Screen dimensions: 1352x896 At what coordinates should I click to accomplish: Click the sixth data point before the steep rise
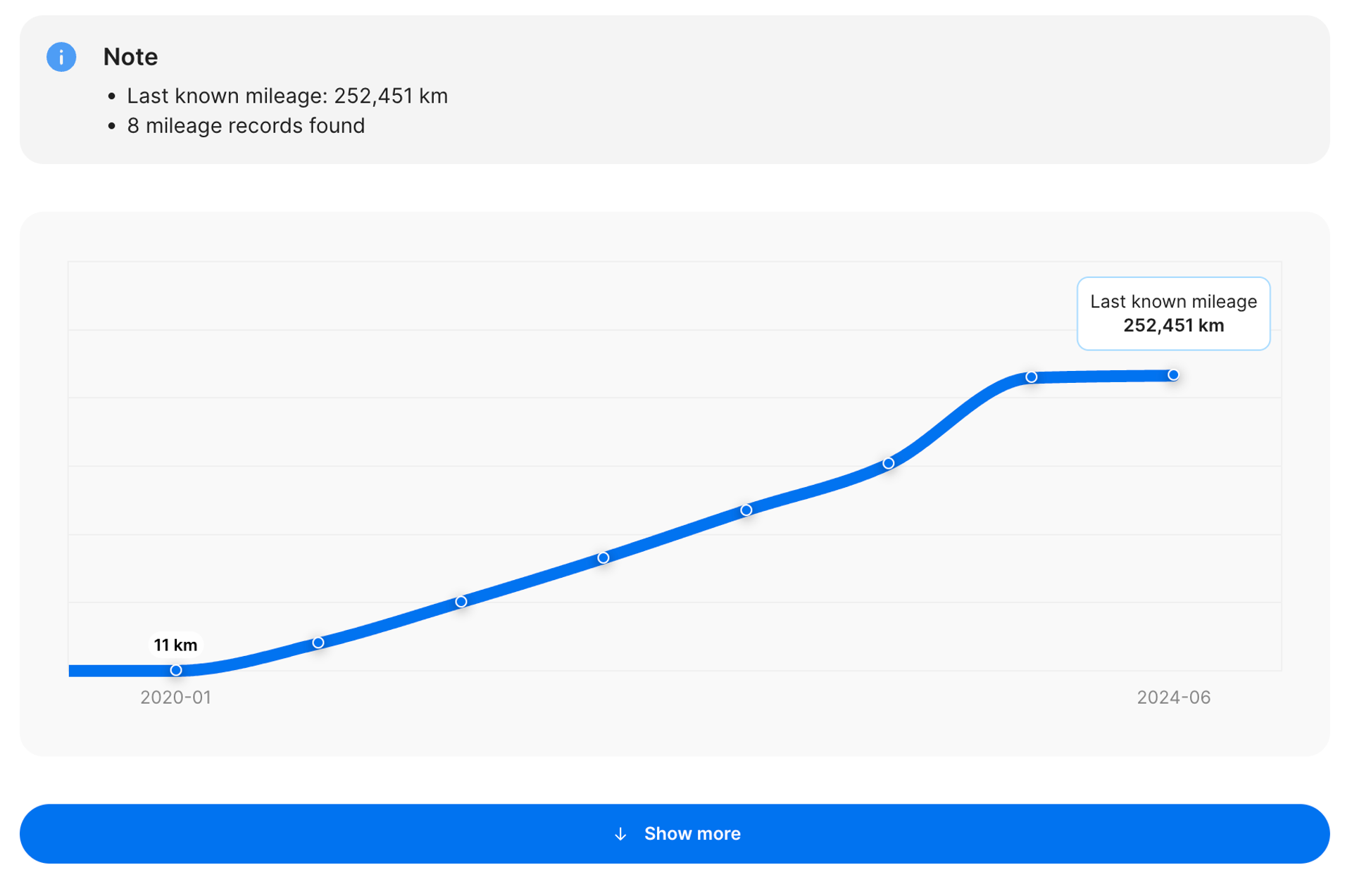[x=888, y=463]
